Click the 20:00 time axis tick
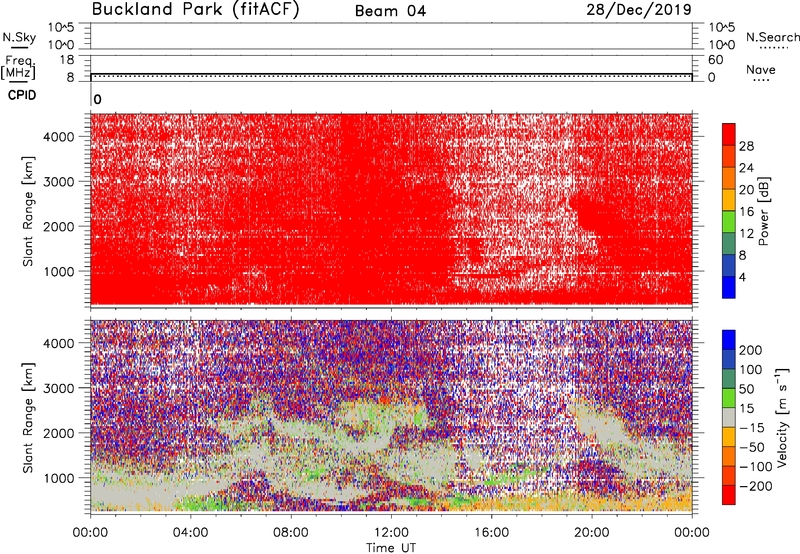Image resolution: width=800 pixels, height=554 pixels. (x=592, y=533)
